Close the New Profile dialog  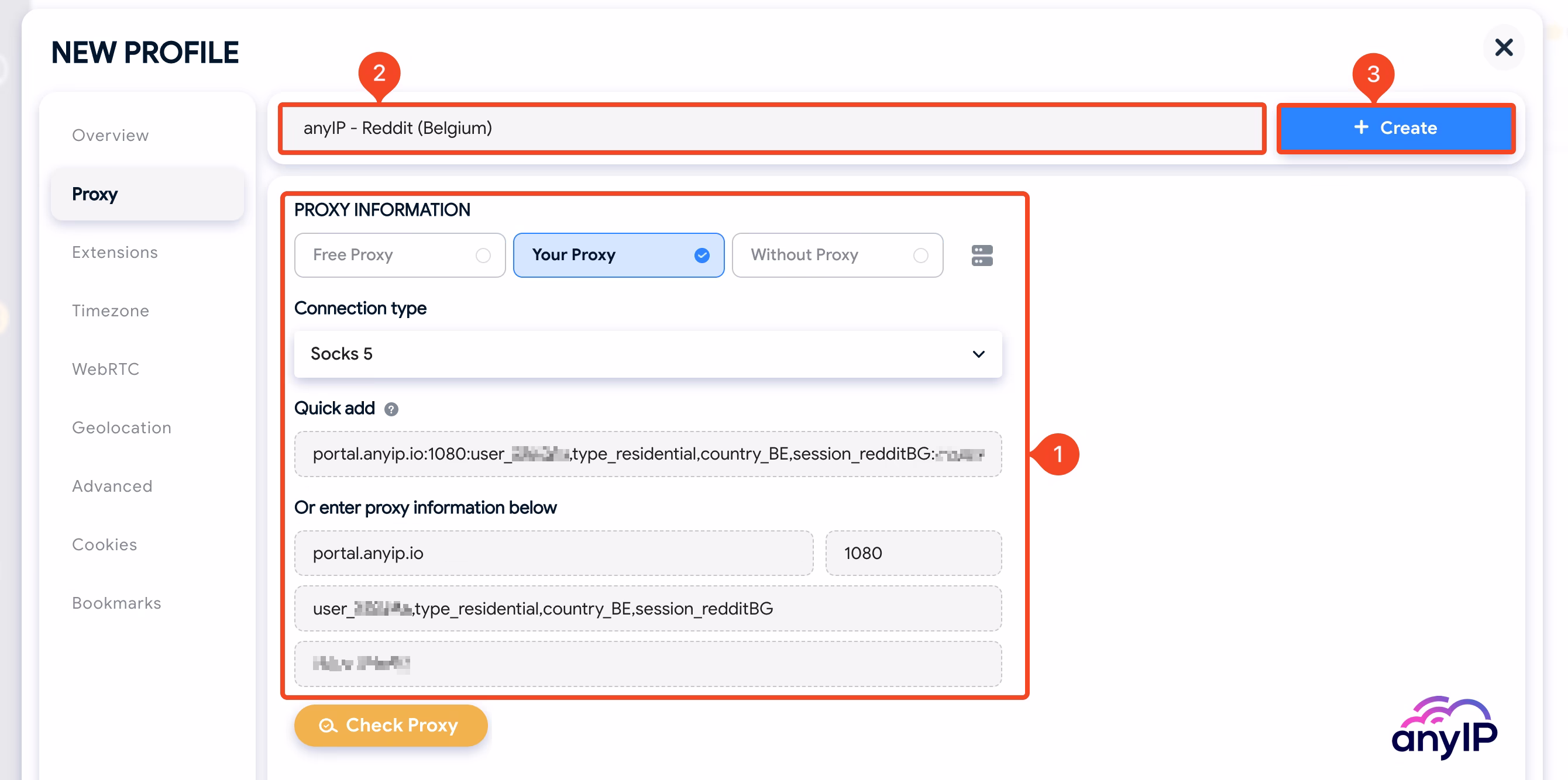tap(1504, 47)
